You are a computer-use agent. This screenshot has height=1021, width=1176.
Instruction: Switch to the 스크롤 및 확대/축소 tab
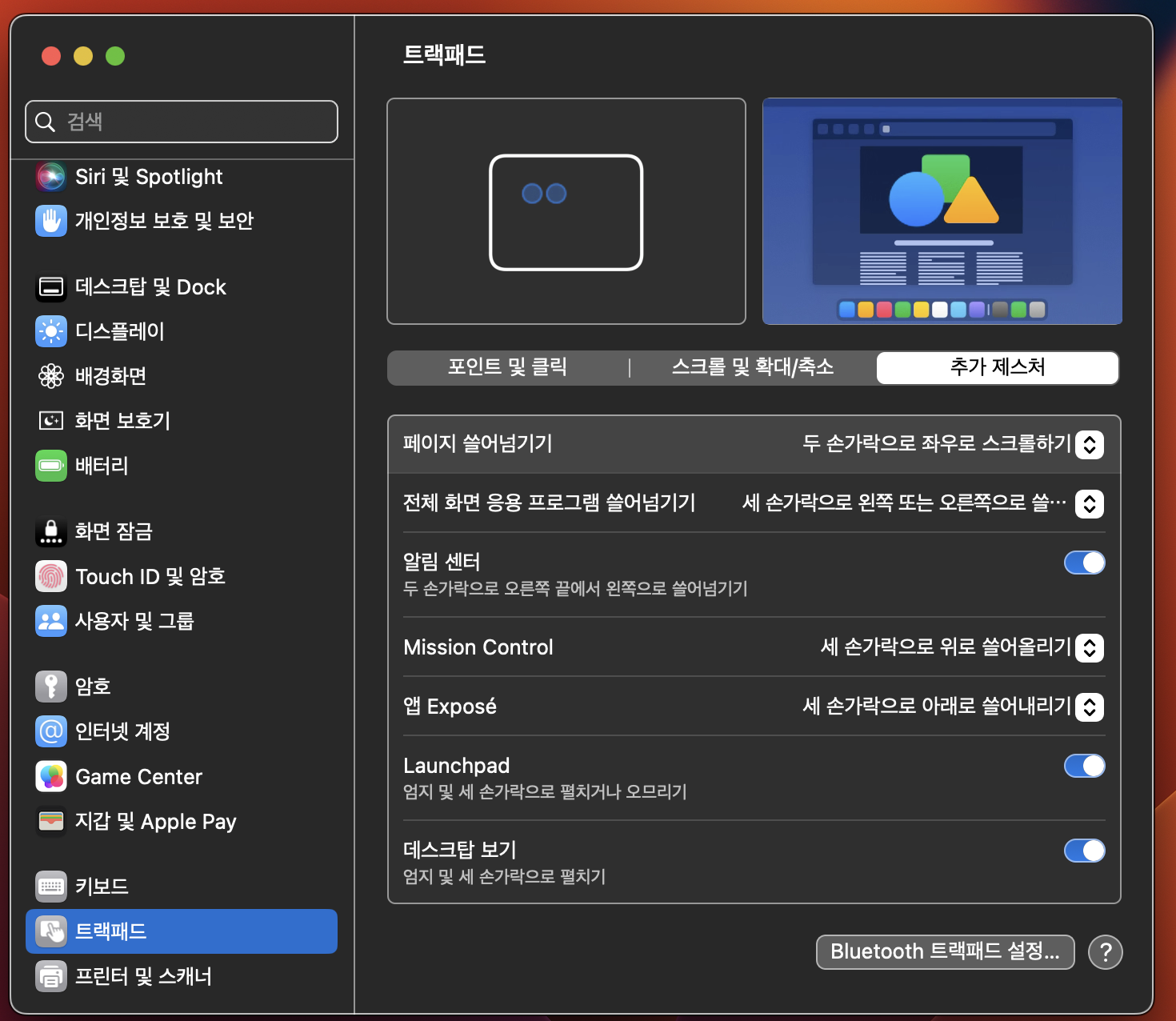(x=753, y=367)
